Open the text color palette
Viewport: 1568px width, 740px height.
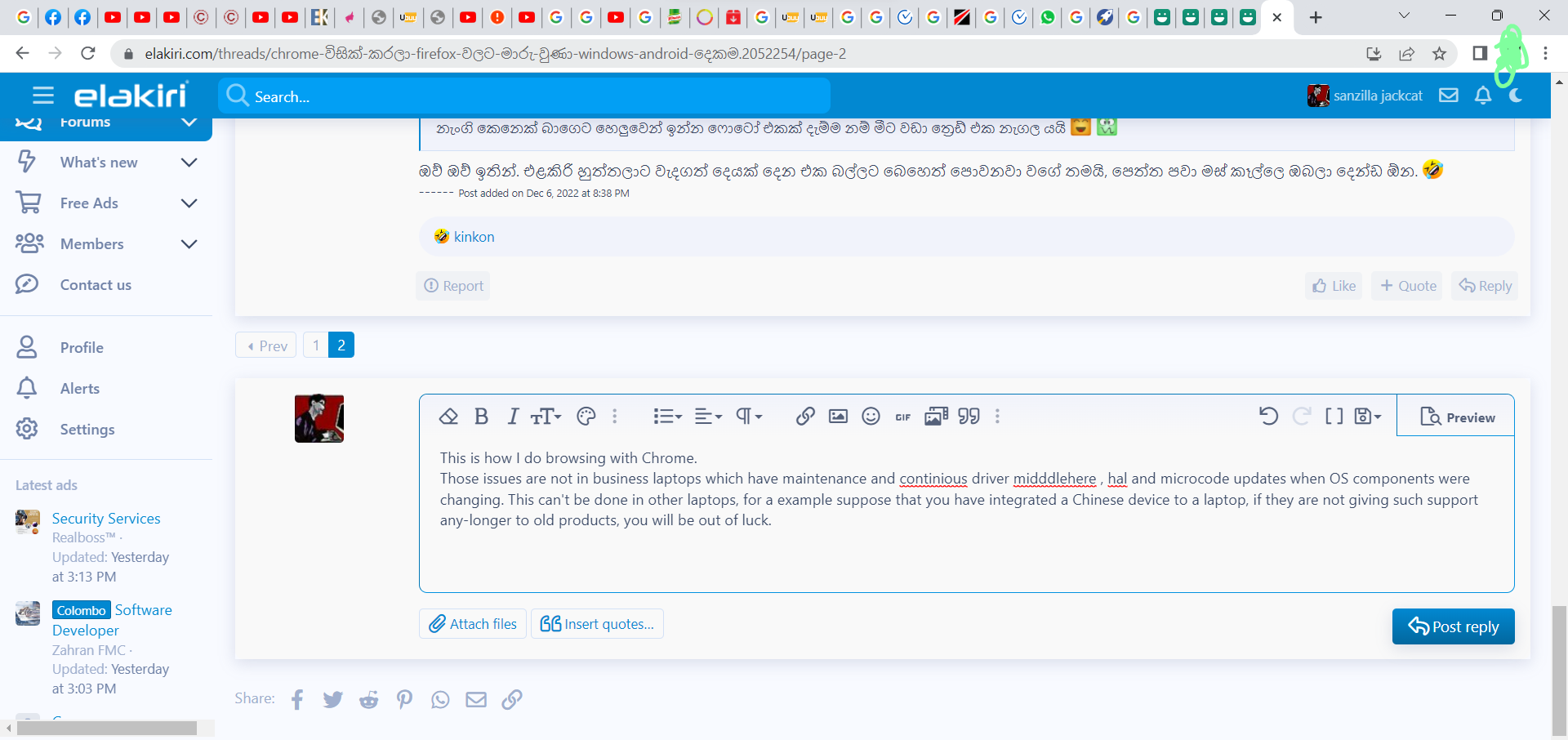coord(586,417)
